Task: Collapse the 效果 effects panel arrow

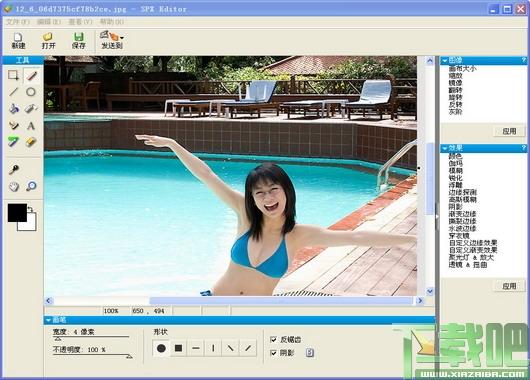Action: tap(445, 148)
